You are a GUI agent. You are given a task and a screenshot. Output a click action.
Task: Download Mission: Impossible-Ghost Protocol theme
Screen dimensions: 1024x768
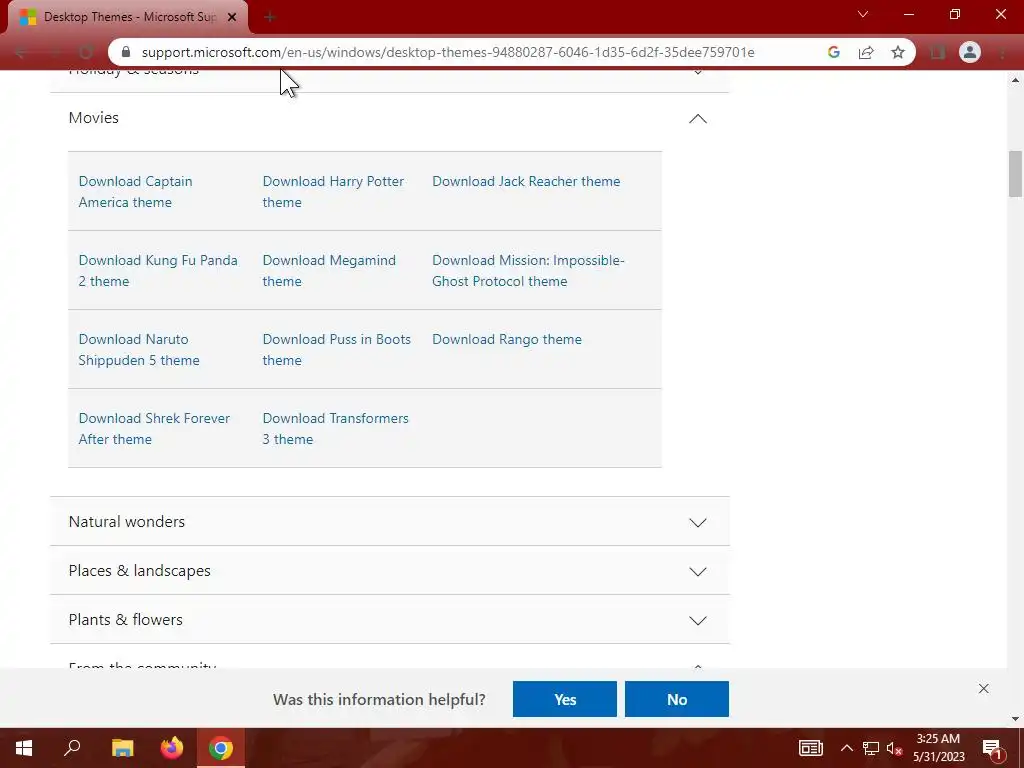coord(528,270)
